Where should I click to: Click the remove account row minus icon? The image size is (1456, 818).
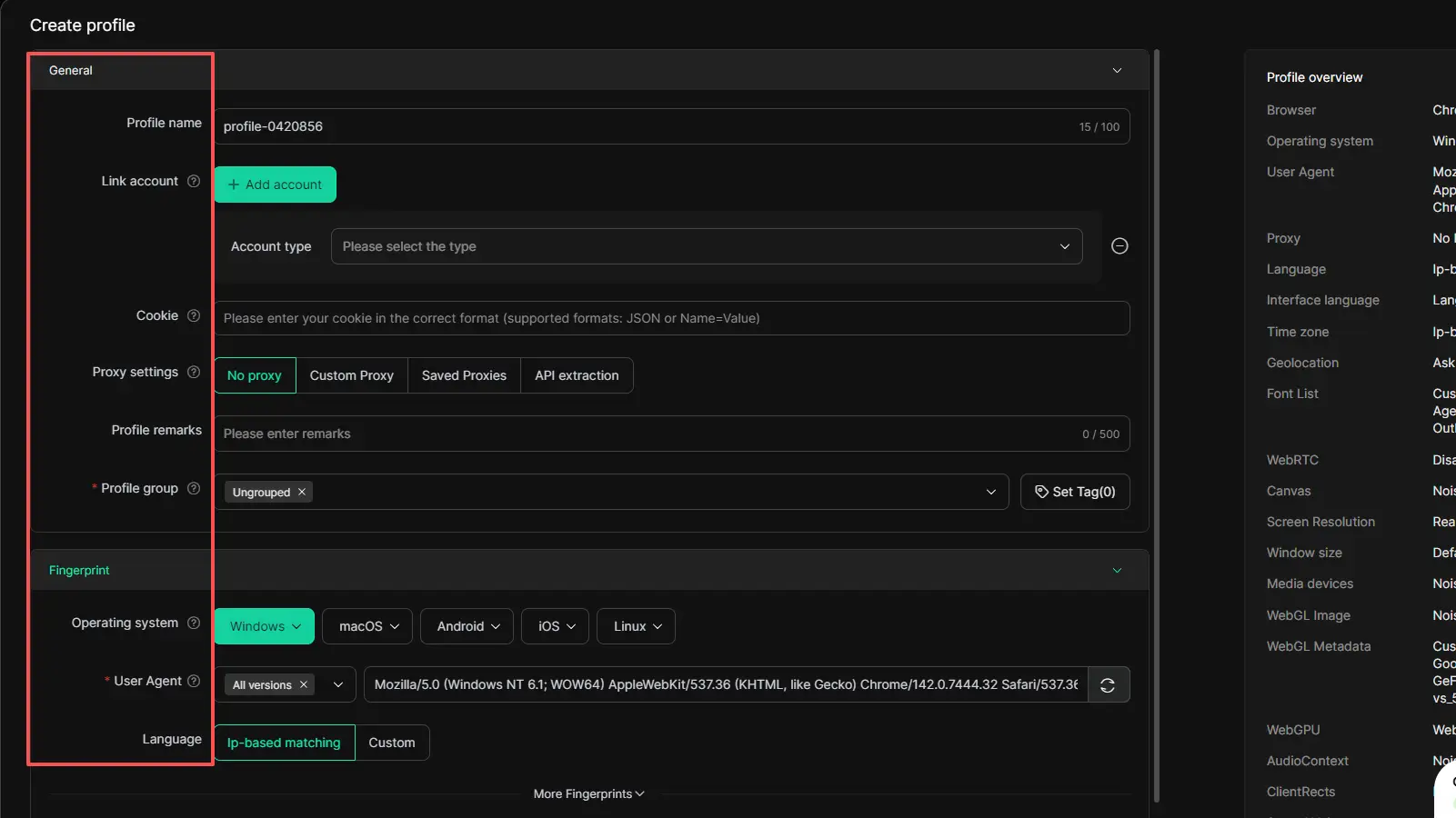click(1120, 246)
